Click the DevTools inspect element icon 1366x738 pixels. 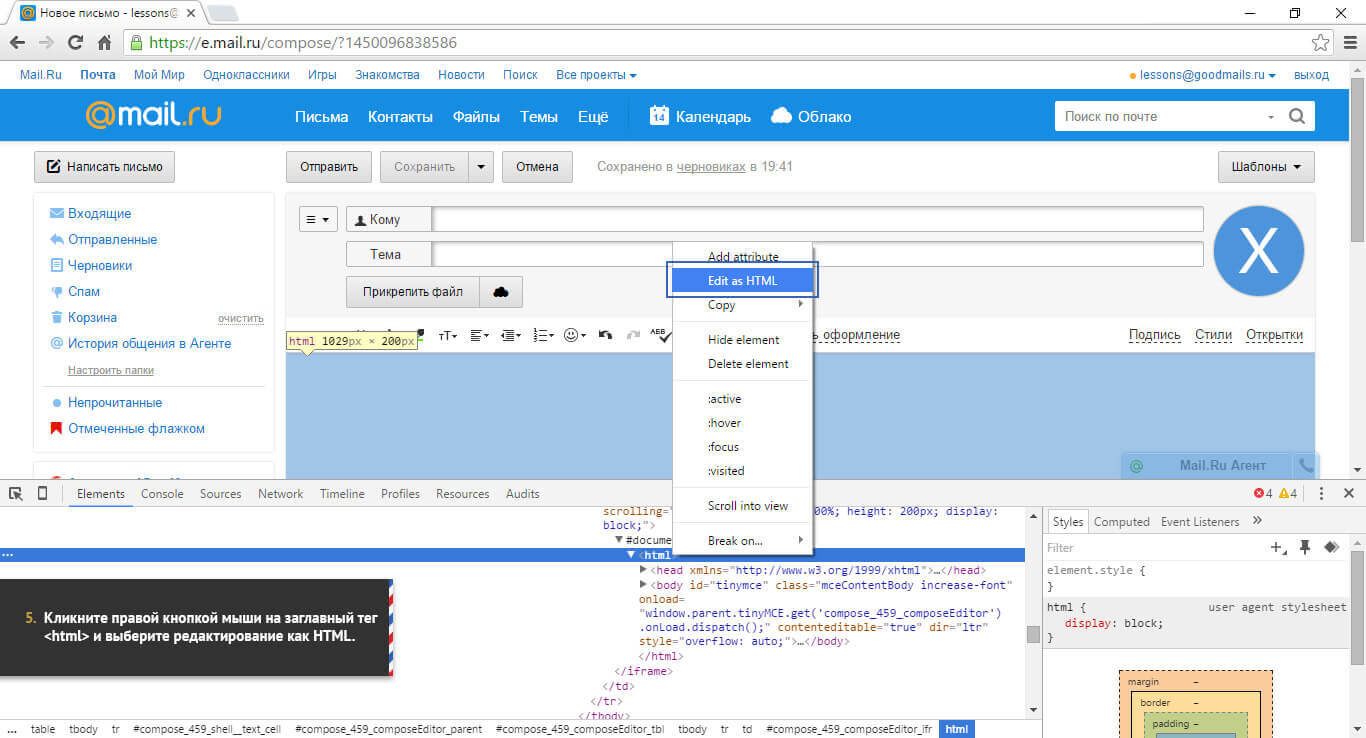click(x=16, y=494)
